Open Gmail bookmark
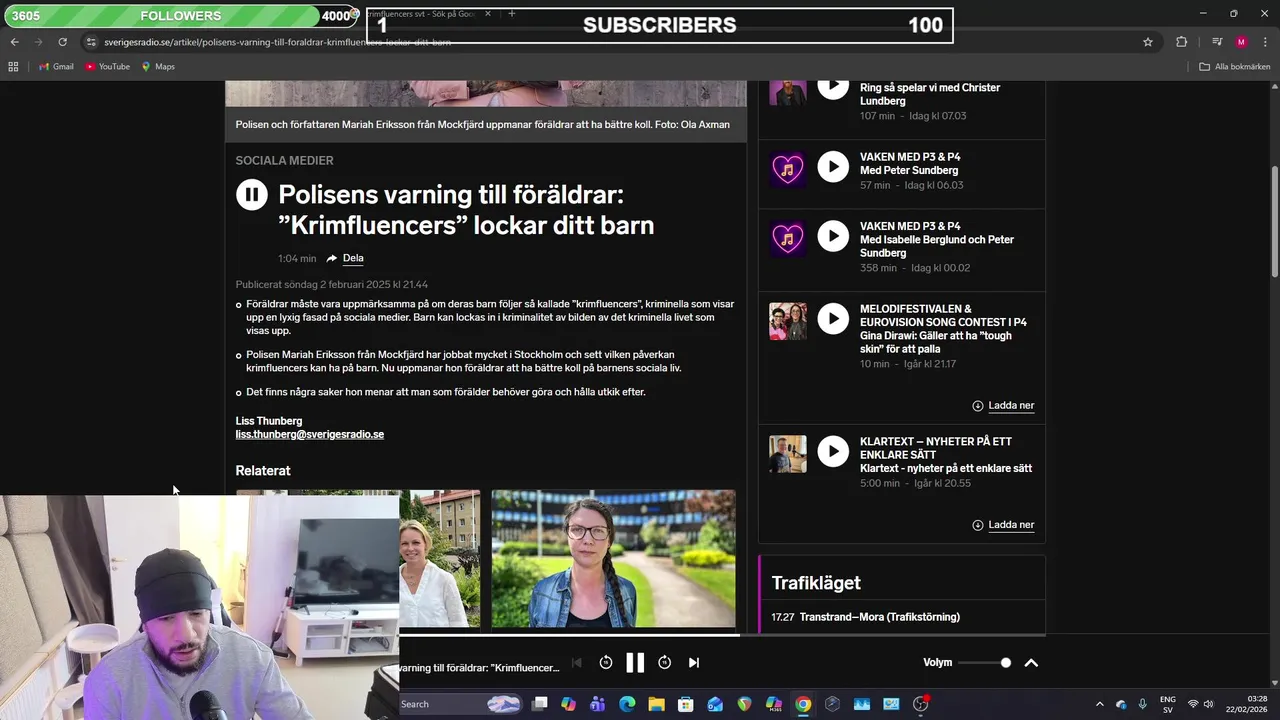Viewport: 1280px width, 720px height. [56, 66]
